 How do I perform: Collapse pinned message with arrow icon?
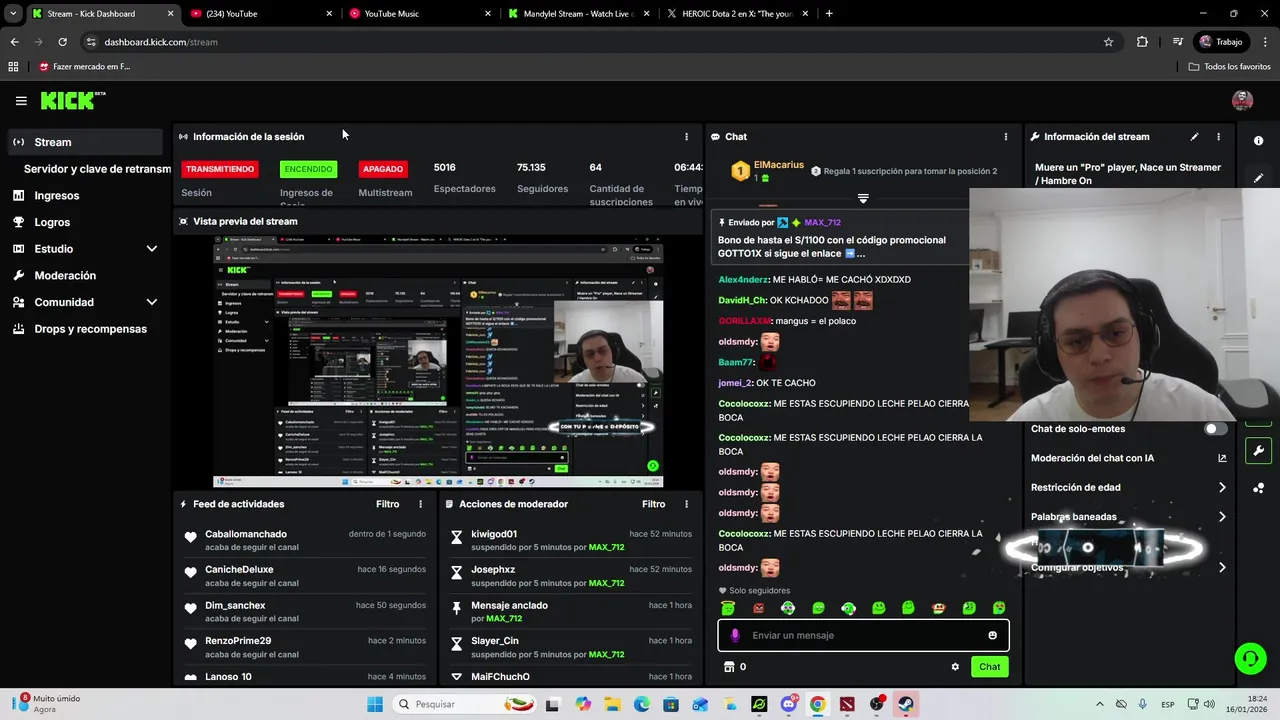click(863, 199)
